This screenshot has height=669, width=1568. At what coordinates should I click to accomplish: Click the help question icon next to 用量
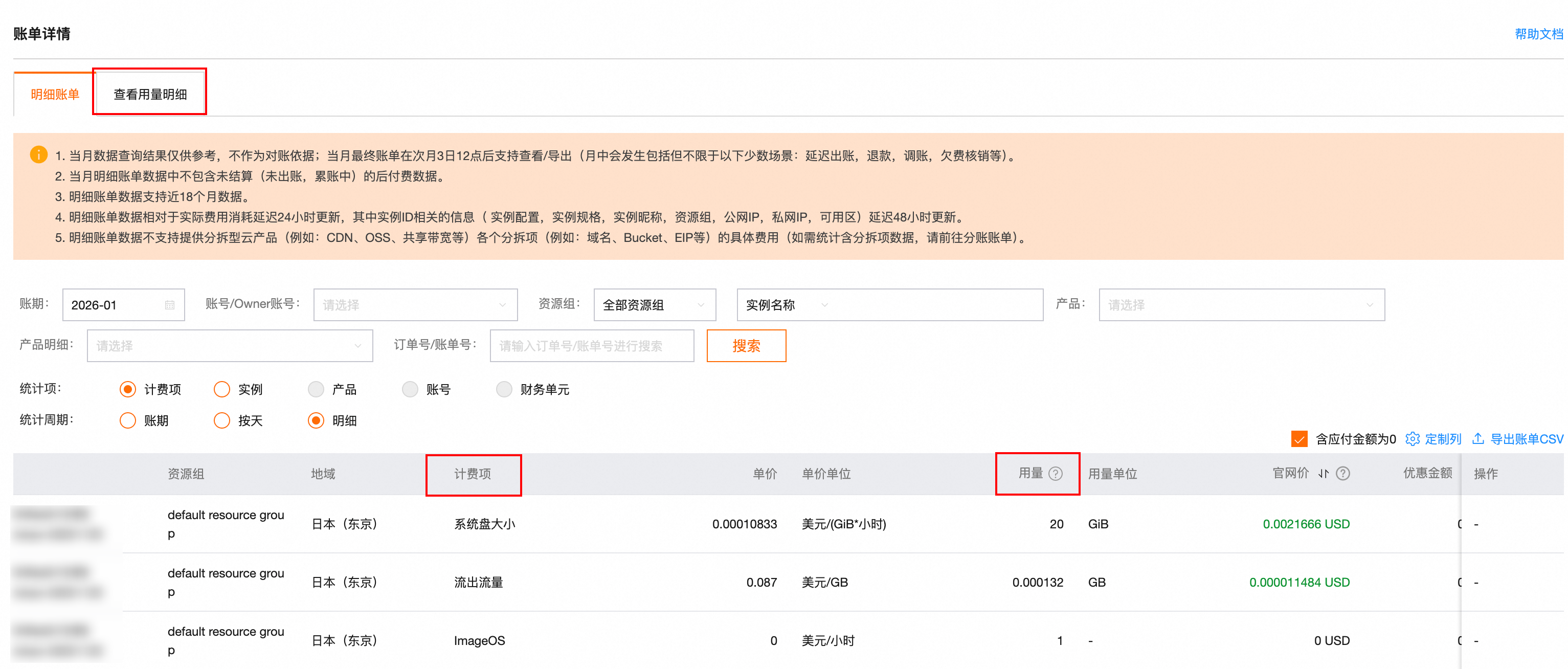click(1056, 474)
